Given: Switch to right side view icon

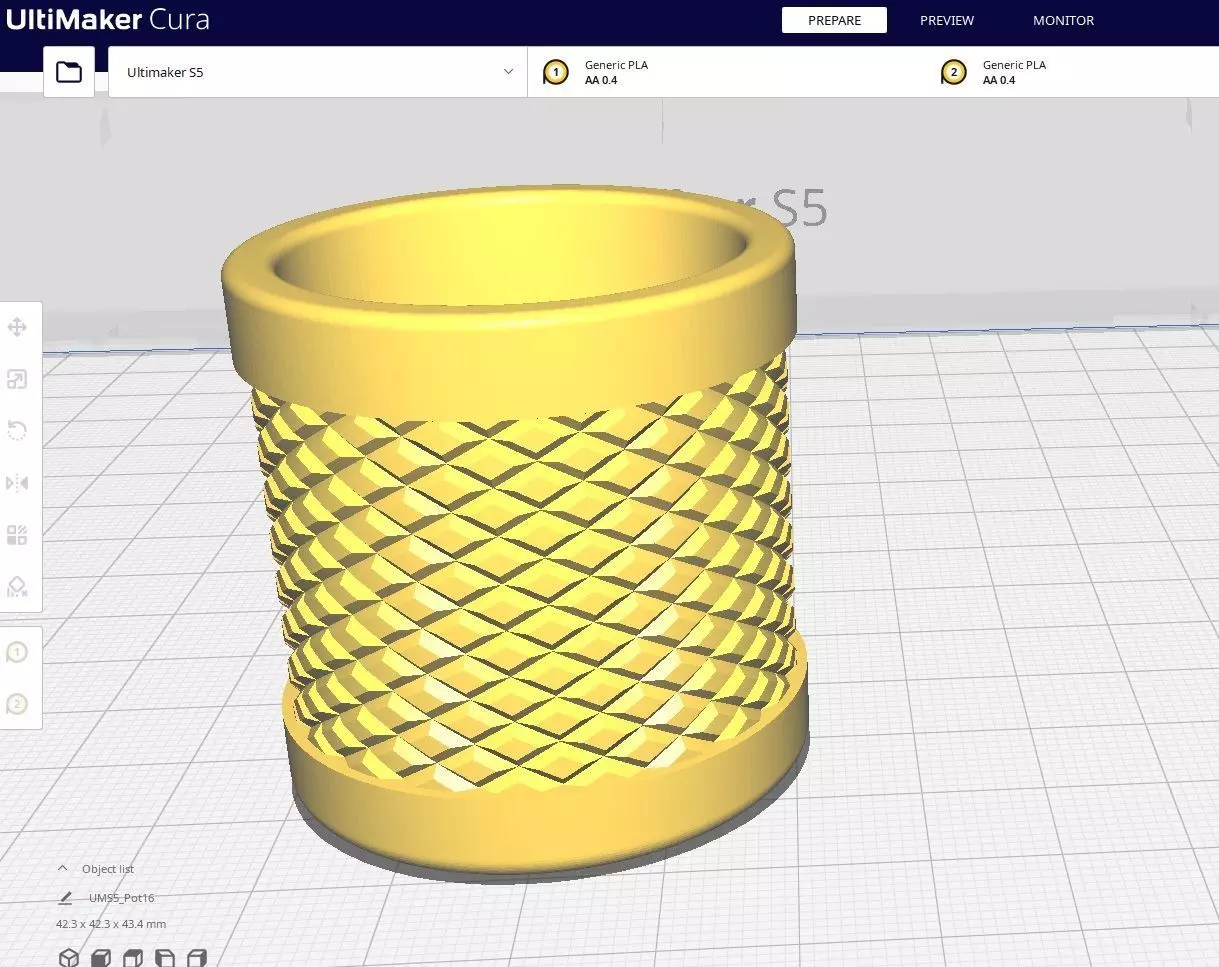Looking at the screenshot, I should point(196,957).
